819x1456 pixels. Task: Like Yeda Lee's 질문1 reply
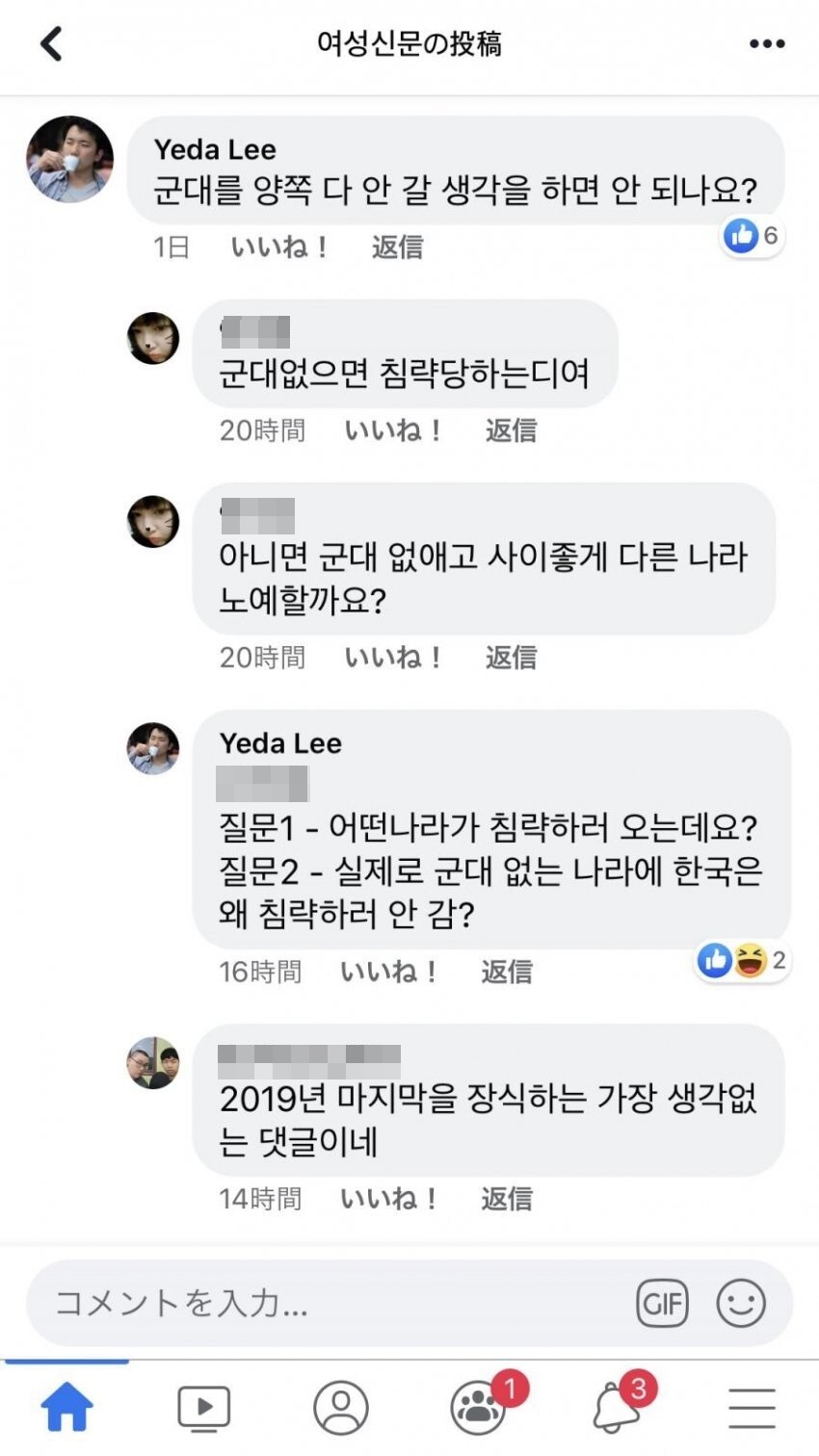coord(388,972)
